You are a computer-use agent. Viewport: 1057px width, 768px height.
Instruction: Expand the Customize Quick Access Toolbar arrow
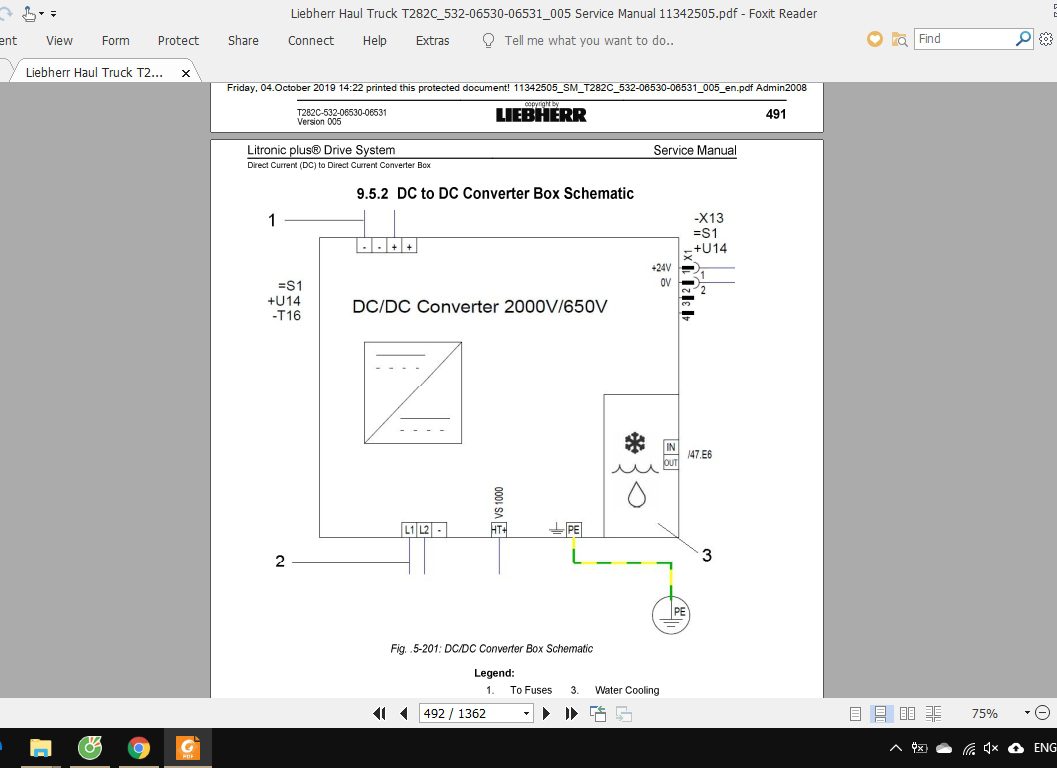pyautogui.click(x=53, y=13)
